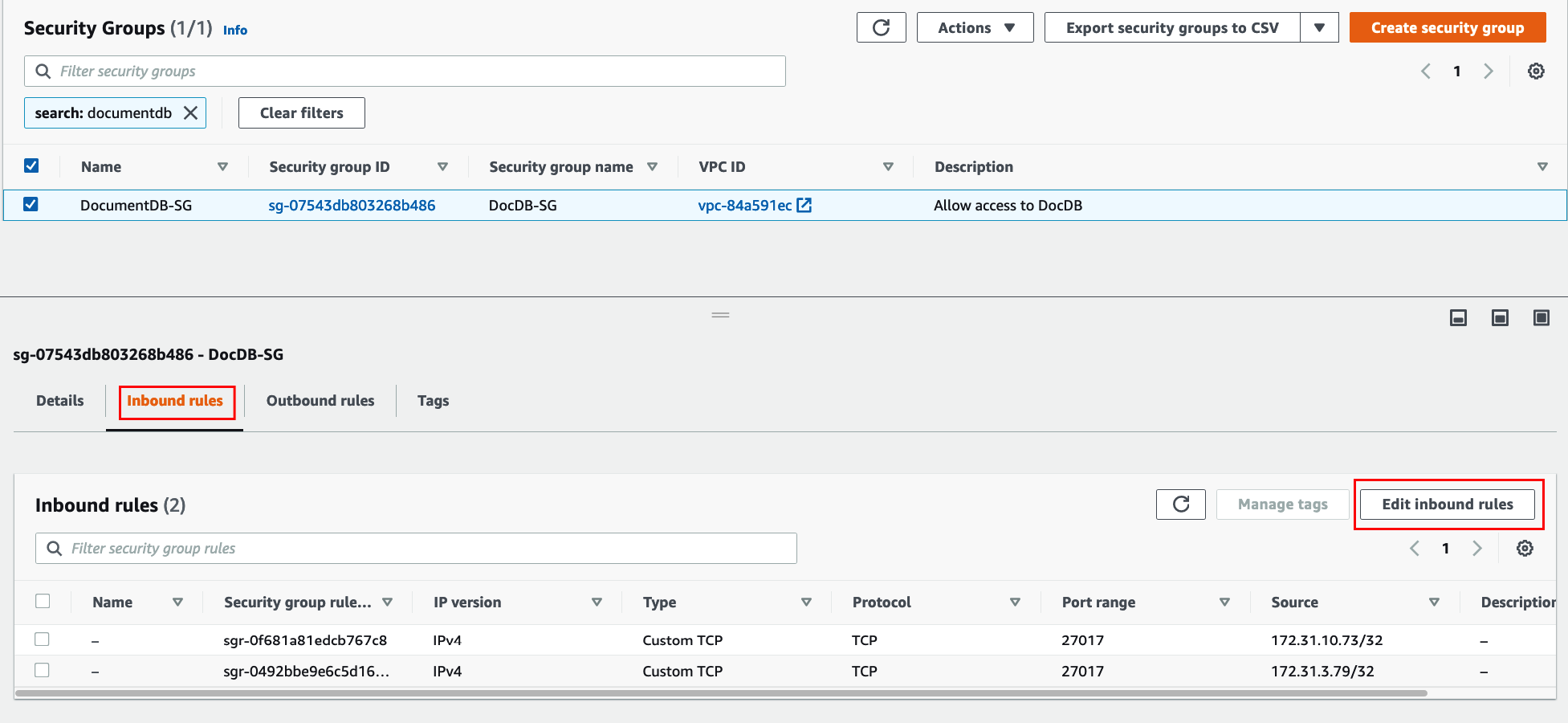Open vpc-84a591ec external link icon
The height and width of the screenshot is (723, 1568).
click(804, 206)
